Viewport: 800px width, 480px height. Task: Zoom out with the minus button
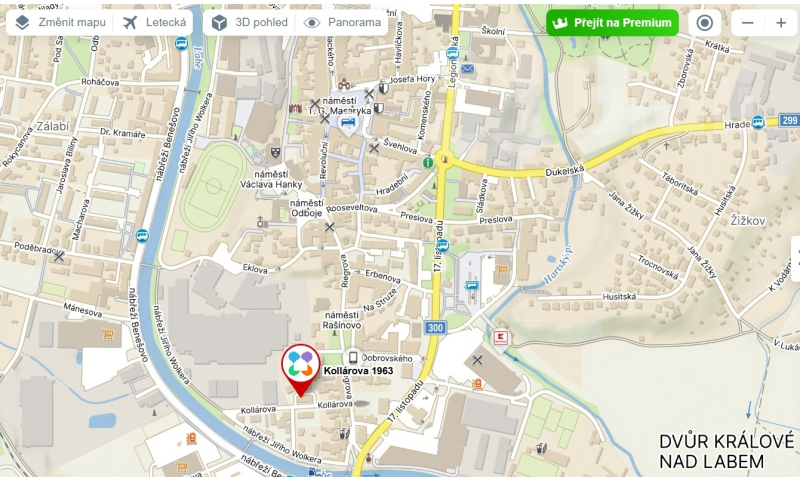pyautogui.click(x=747, y=23)
